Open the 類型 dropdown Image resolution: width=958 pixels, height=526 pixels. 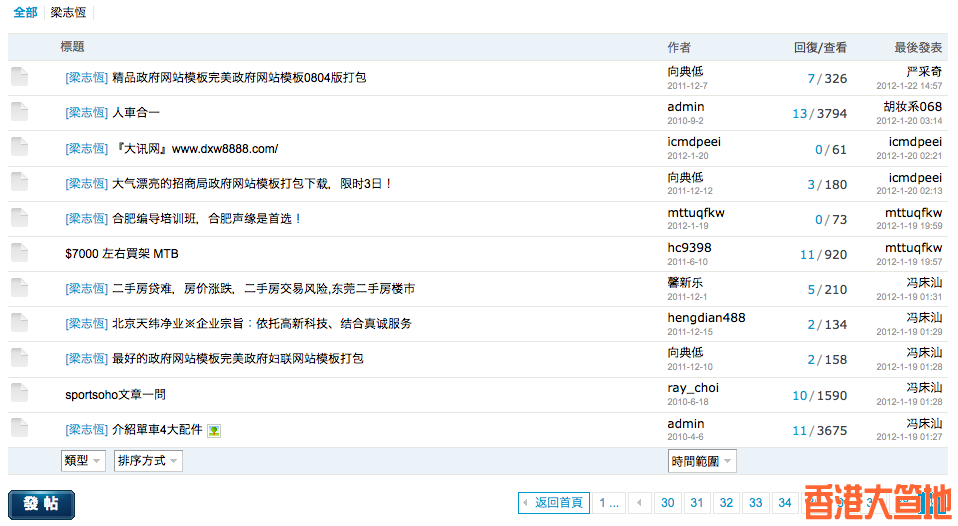click(83, 461)
